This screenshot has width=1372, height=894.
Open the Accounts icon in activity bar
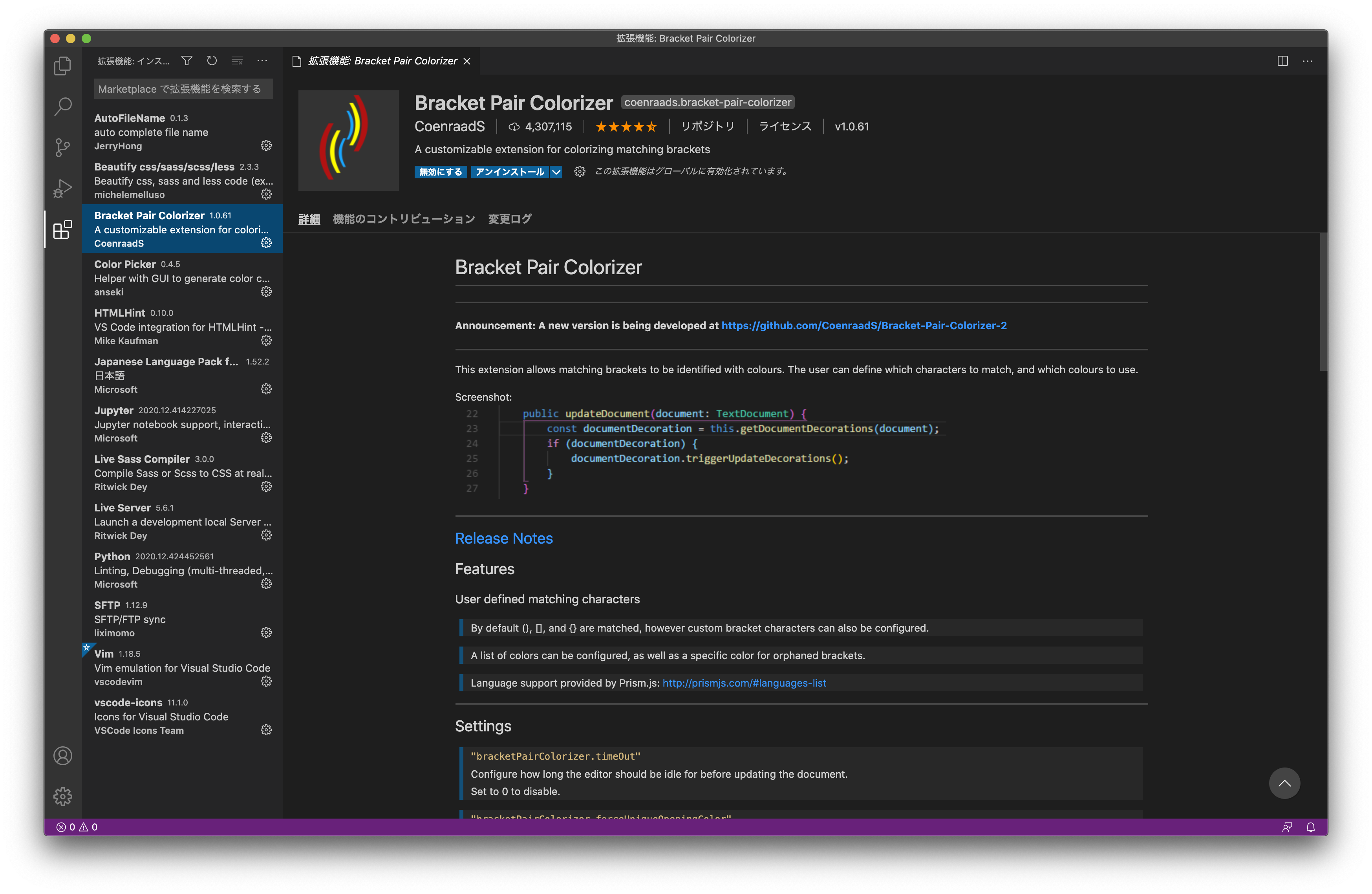pyautogui.click(x=63, y=756)
